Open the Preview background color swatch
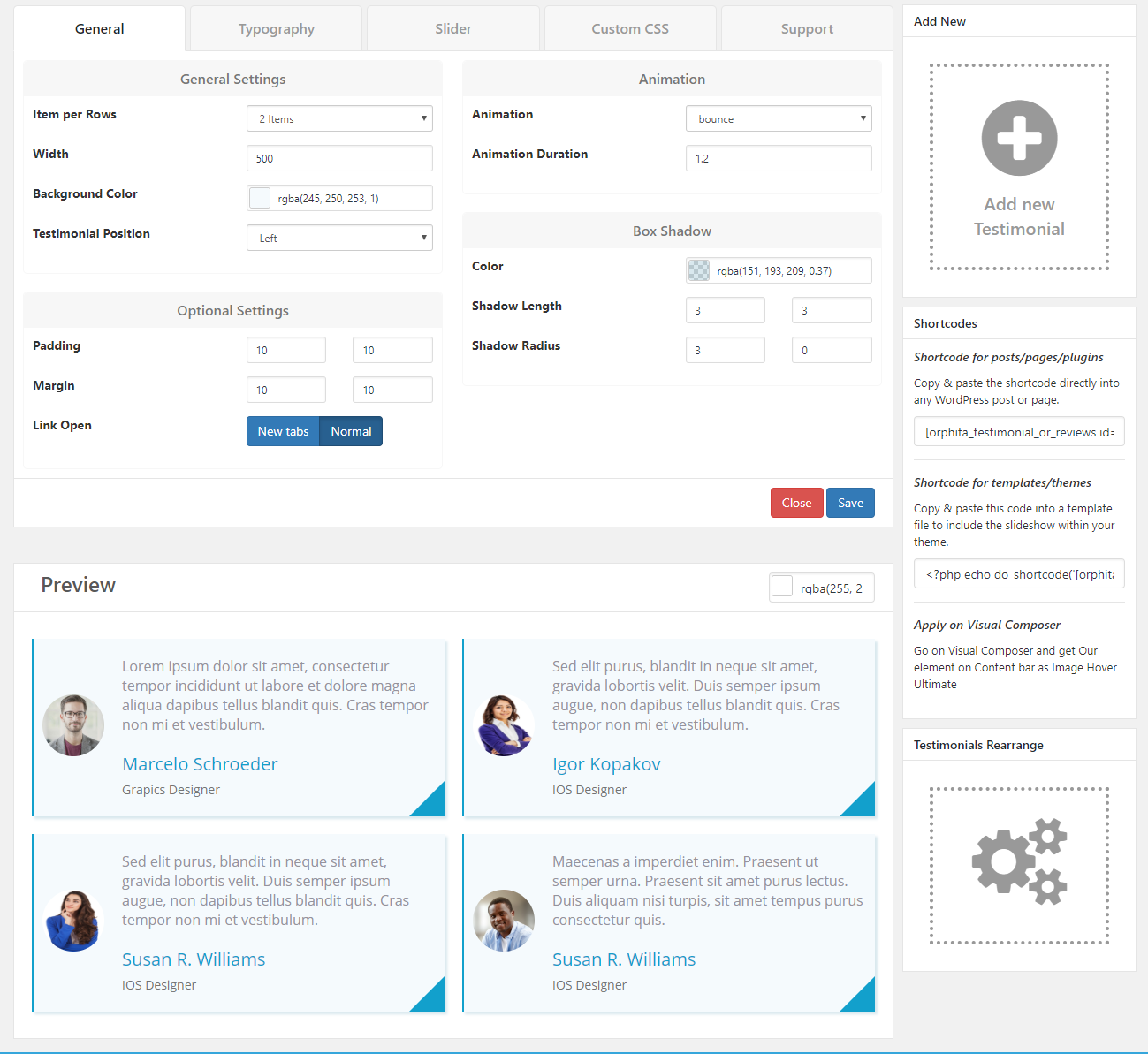 (x=782, y=587)
